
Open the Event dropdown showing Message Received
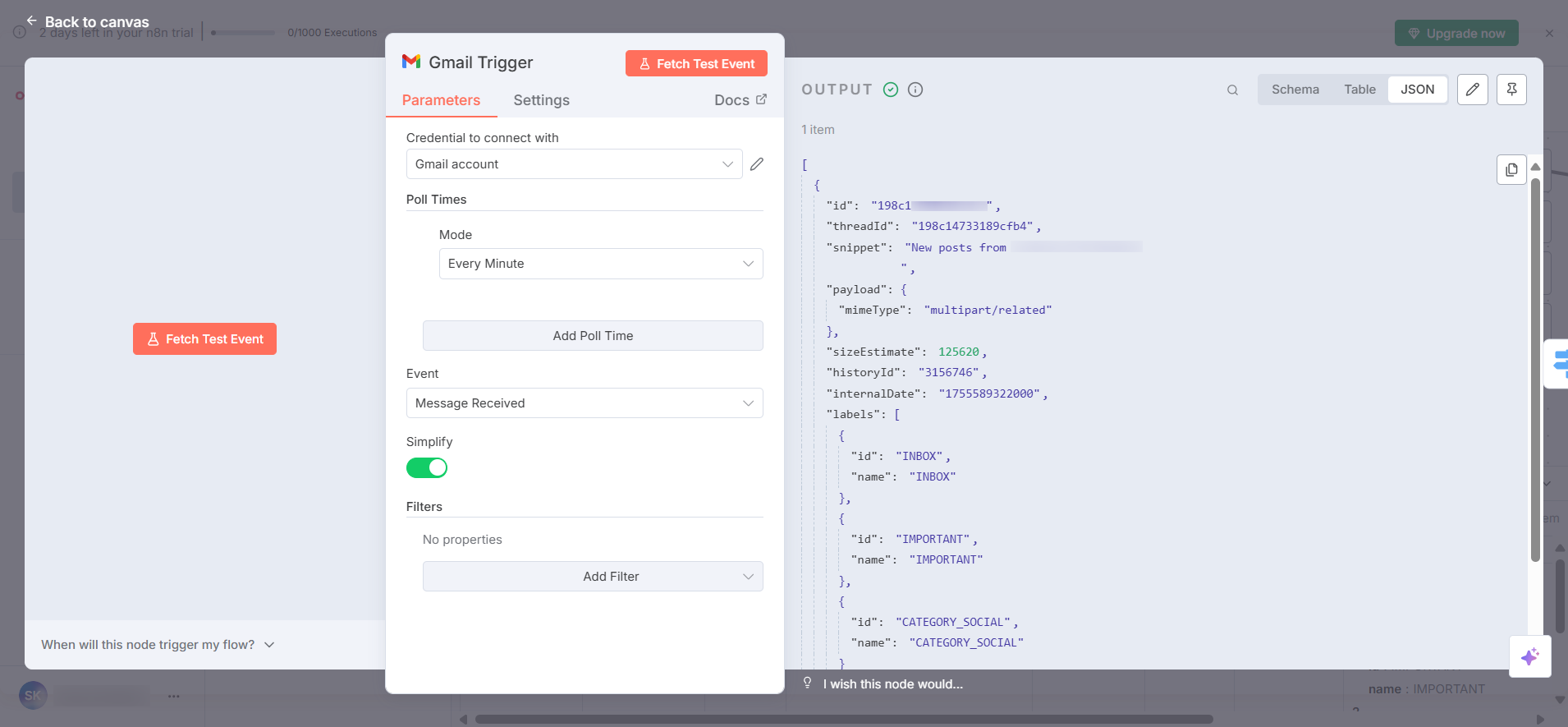click(585, 403)
